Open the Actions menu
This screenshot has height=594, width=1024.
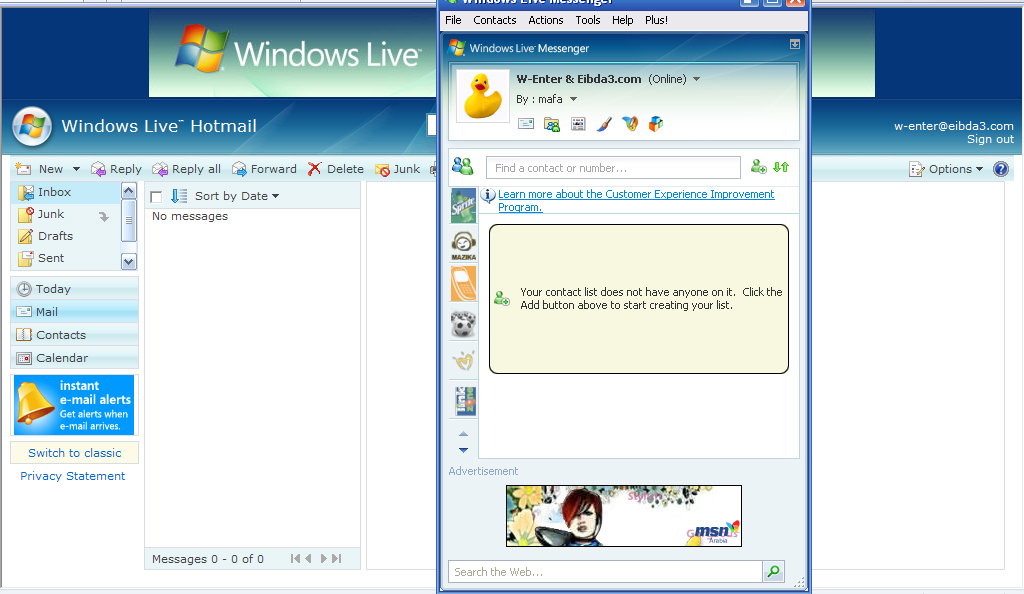click(x=545, y=20)
